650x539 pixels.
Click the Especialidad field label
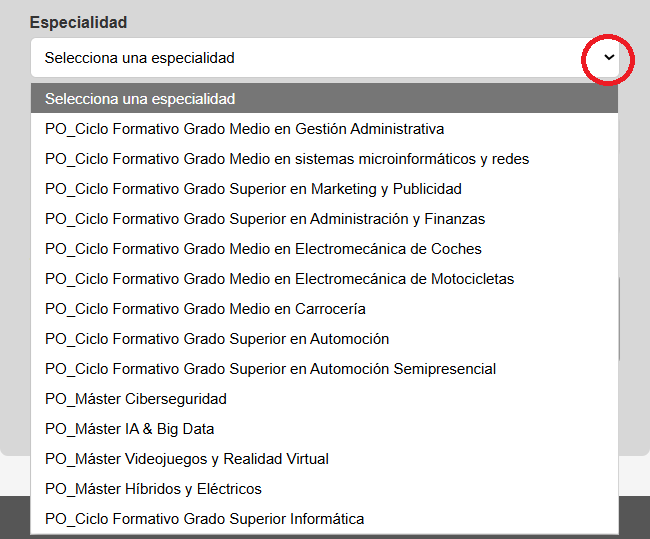tap(78, 22)
